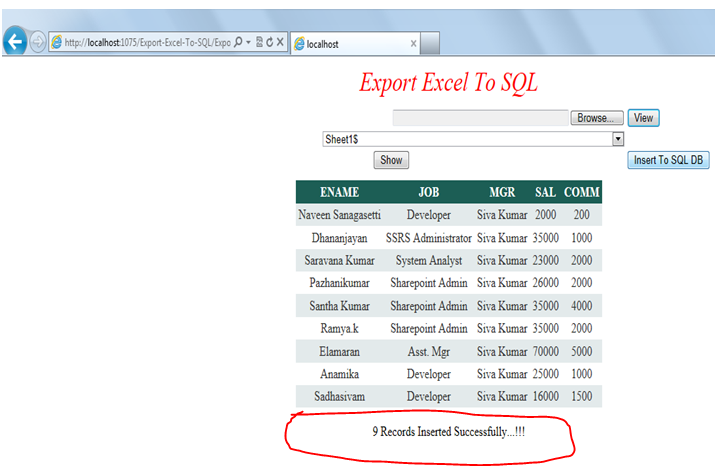
Task: Click the browser forward arrow button
Action: [x=38, y=42]
